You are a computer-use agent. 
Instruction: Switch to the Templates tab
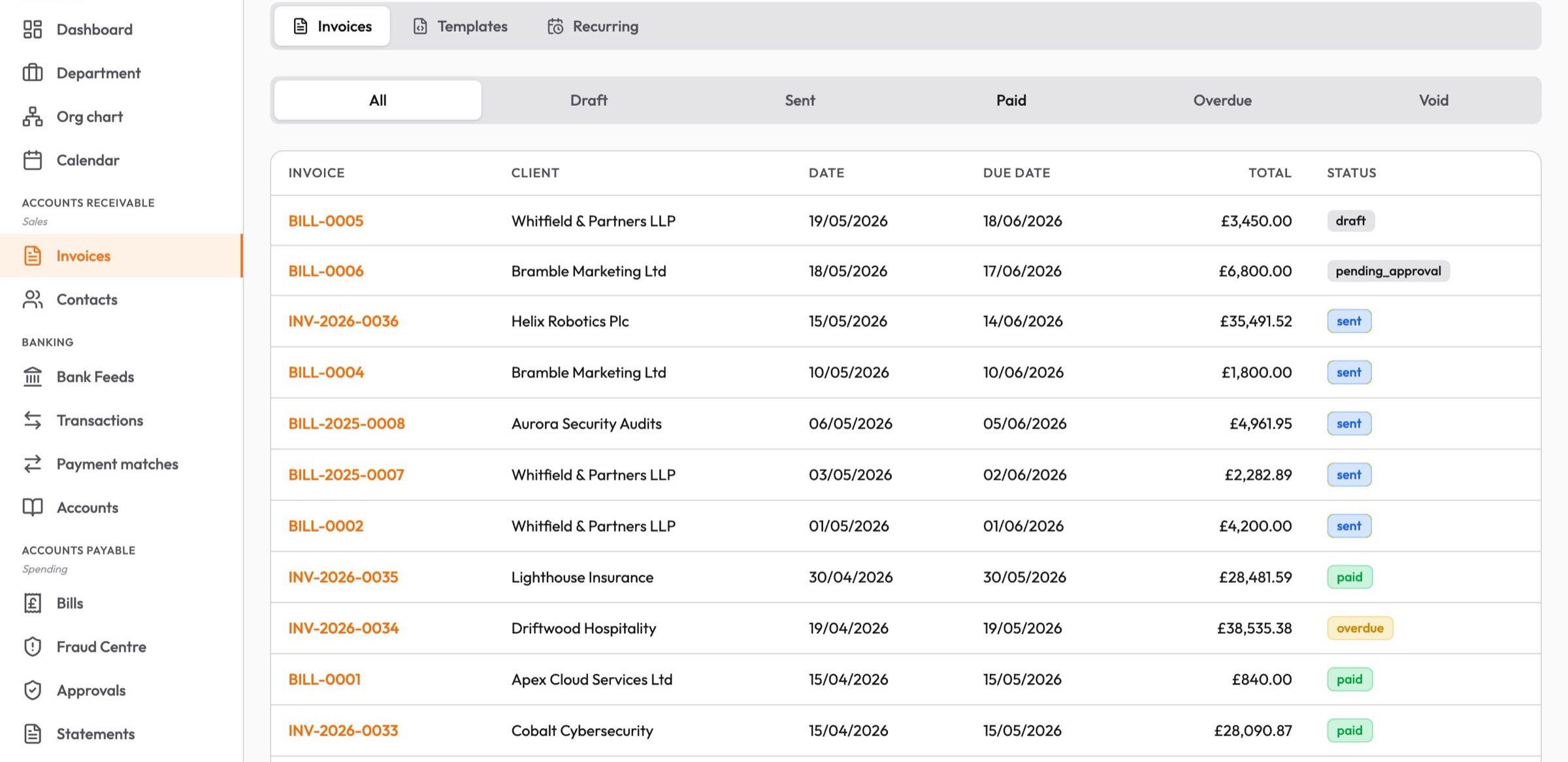[x=461, y=26]
